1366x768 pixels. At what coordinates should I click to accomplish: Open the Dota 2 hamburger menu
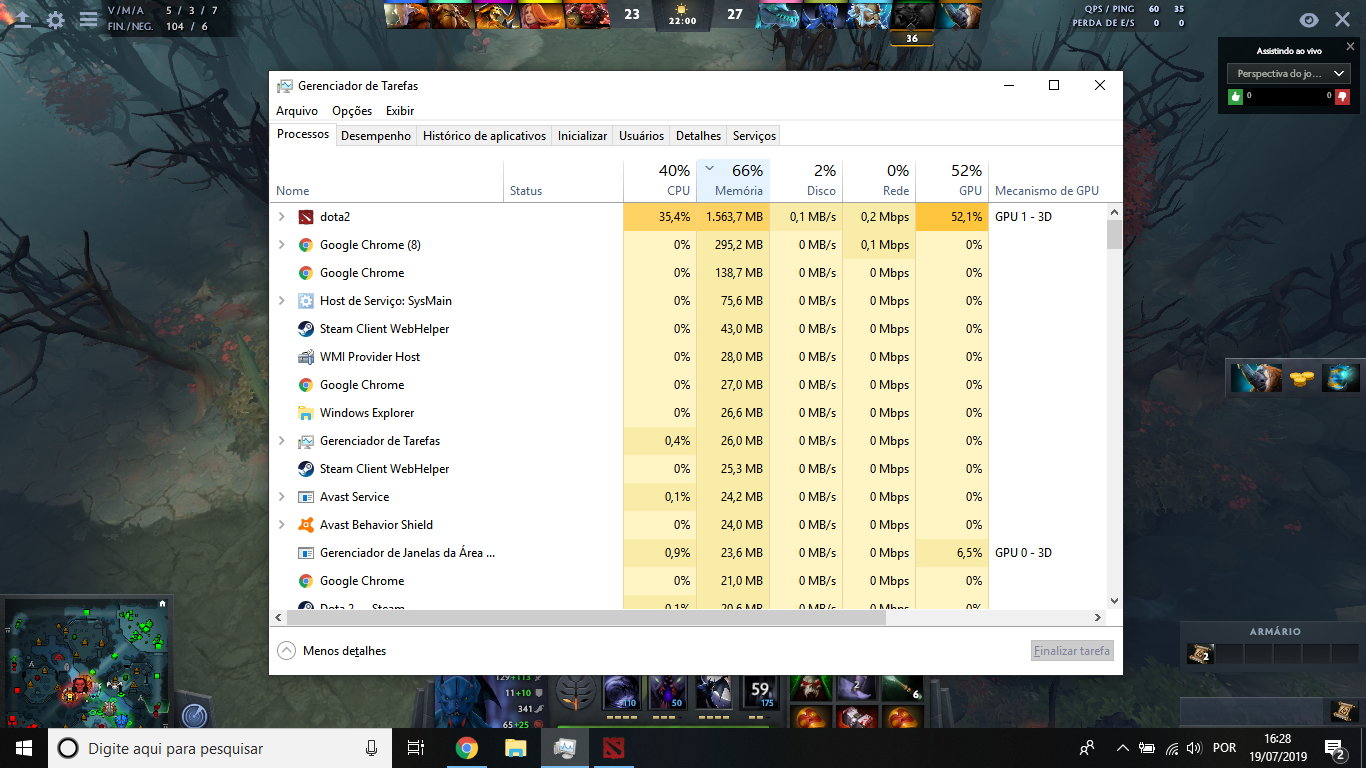click(89, 20)
